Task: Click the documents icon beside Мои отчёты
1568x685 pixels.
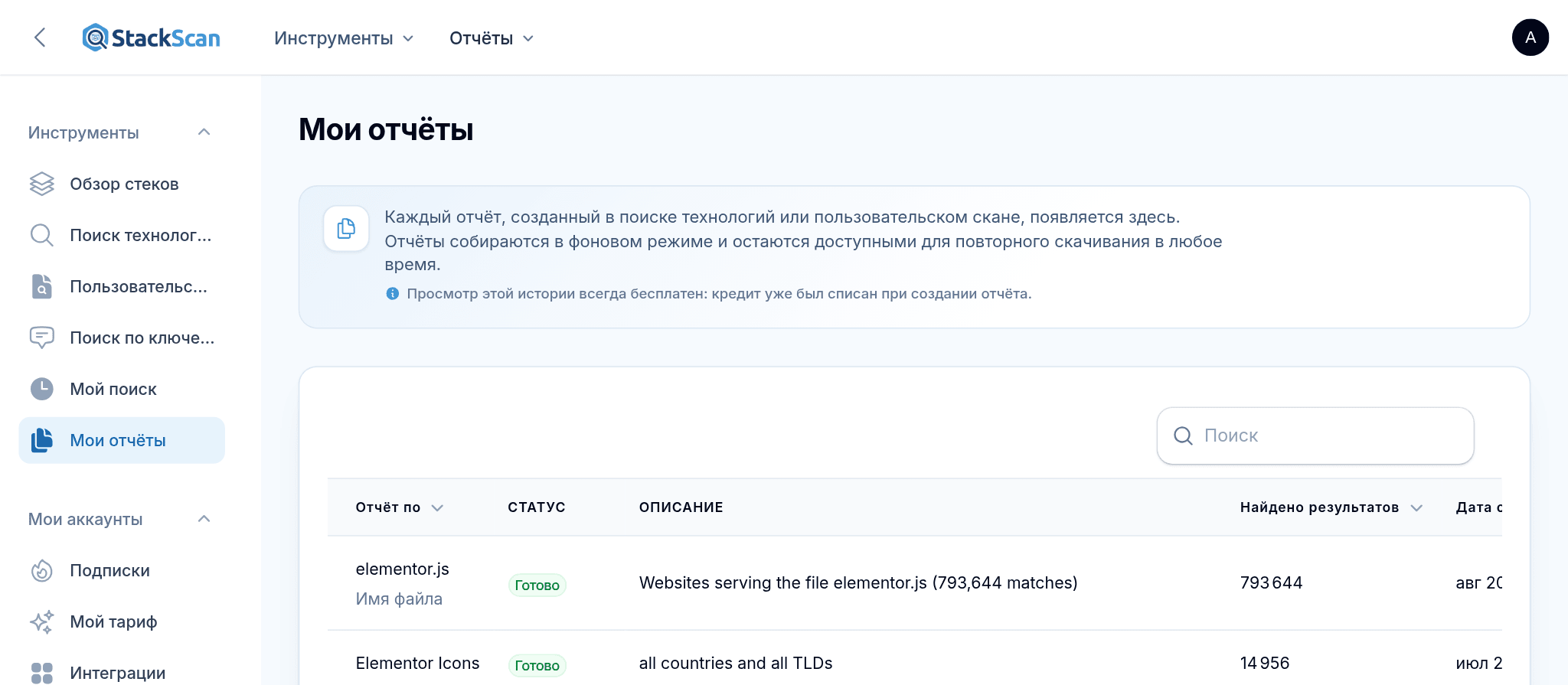Action: click(42, 440)
